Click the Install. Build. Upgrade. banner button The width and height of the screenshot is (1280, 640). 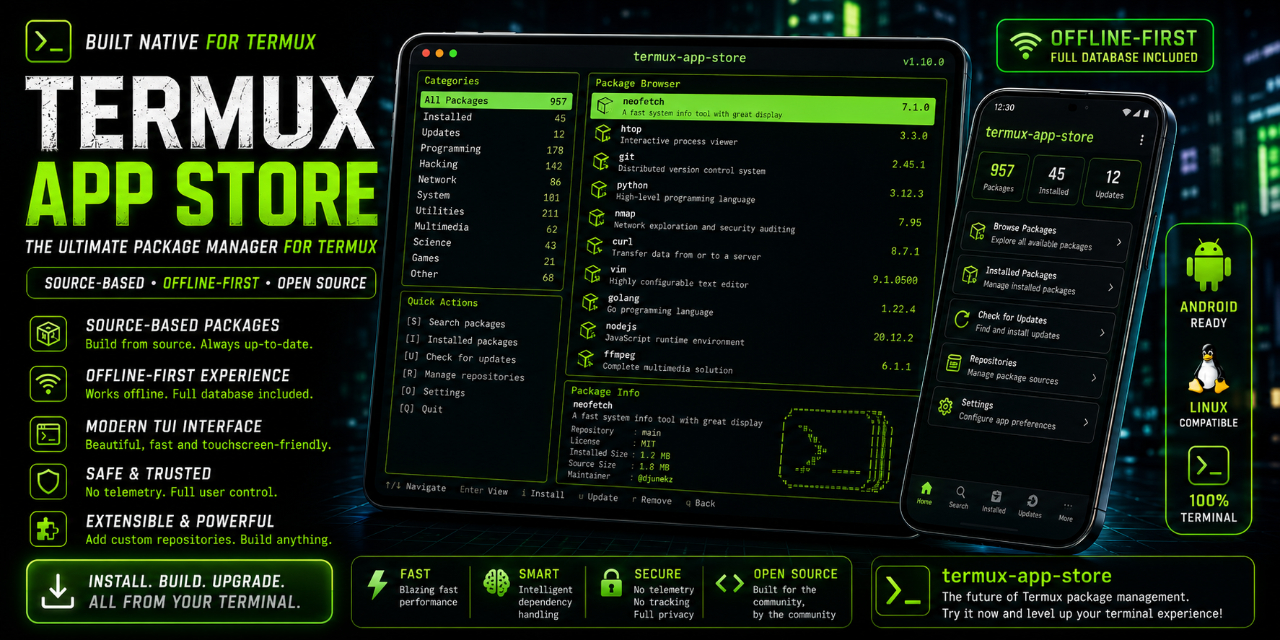pyautogui.click(x=180, y=590)
